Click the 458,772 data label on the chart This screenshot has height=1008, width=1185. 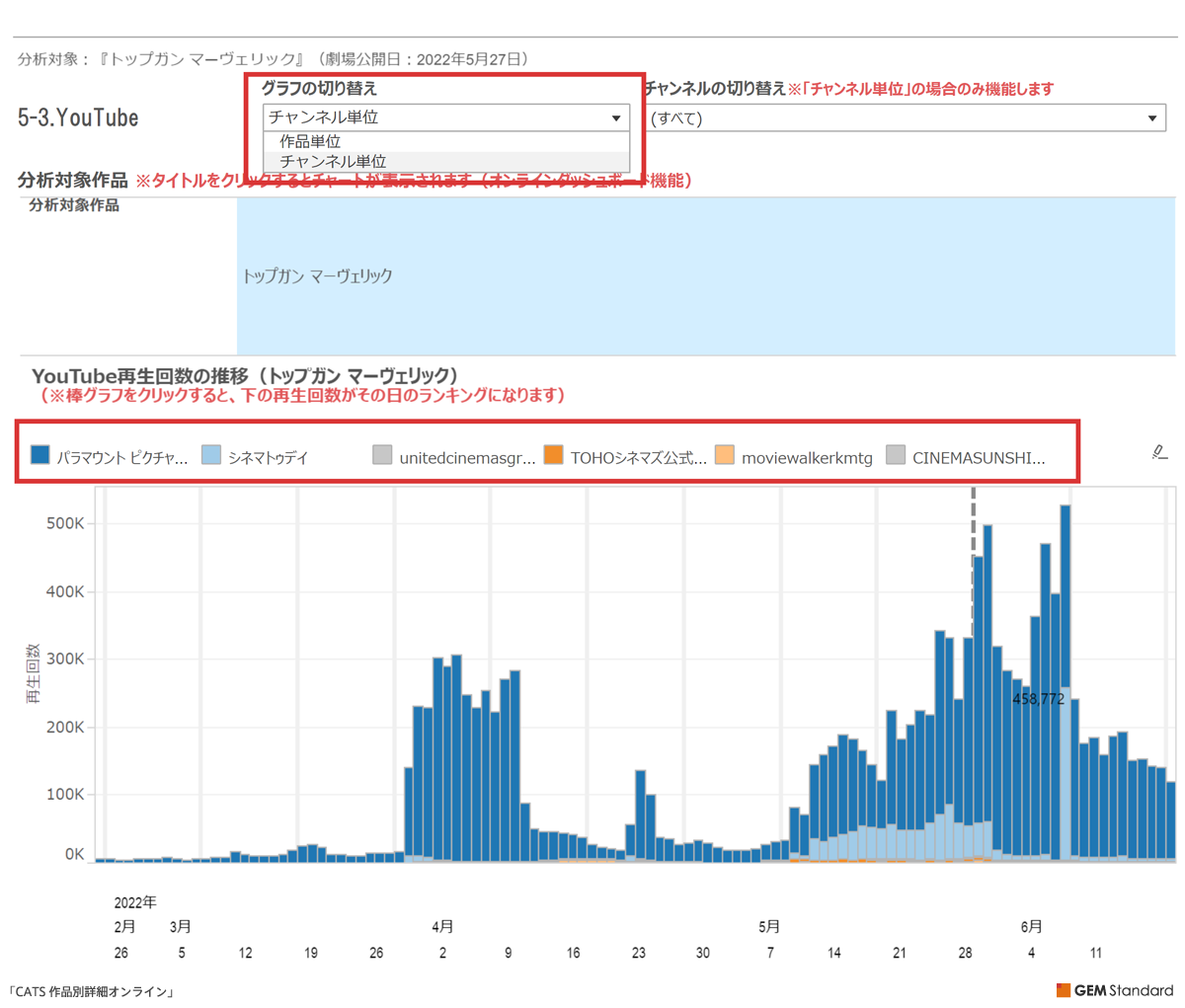1038,699
